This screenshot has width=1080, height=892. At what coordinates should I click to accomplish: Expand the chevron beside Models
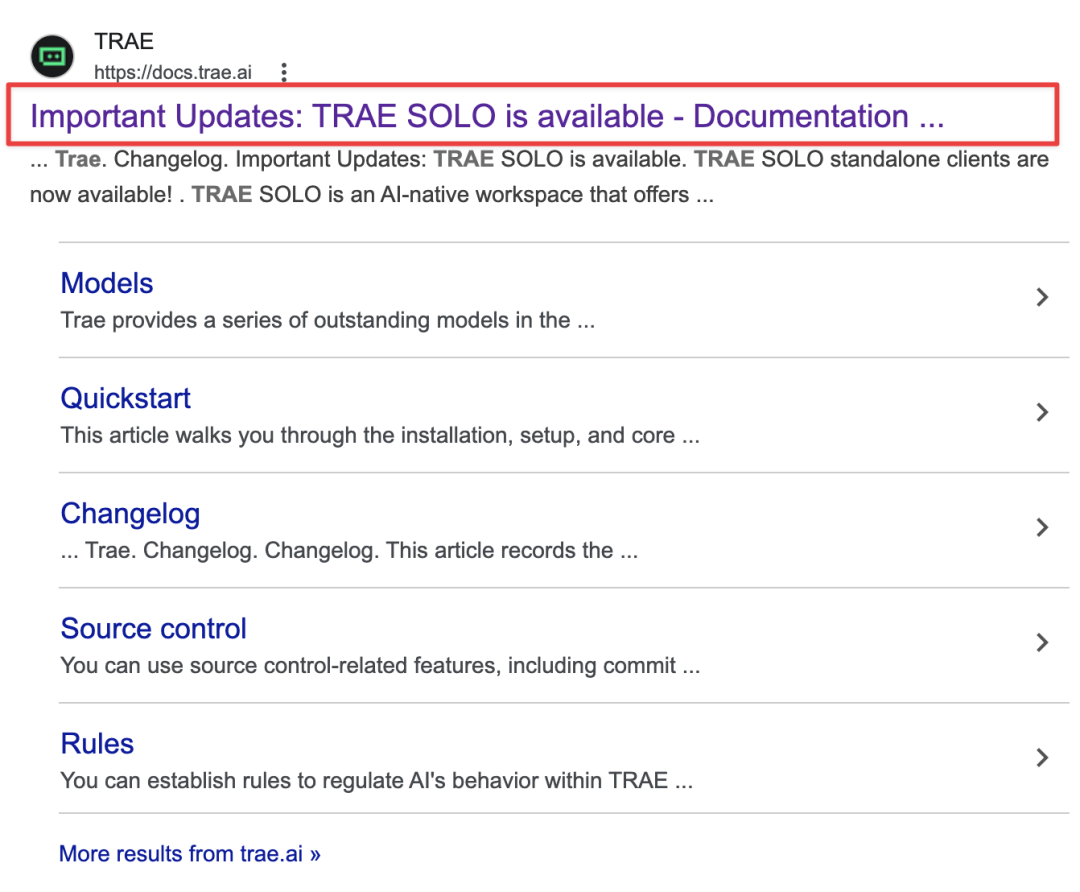tap(1042, 298)
